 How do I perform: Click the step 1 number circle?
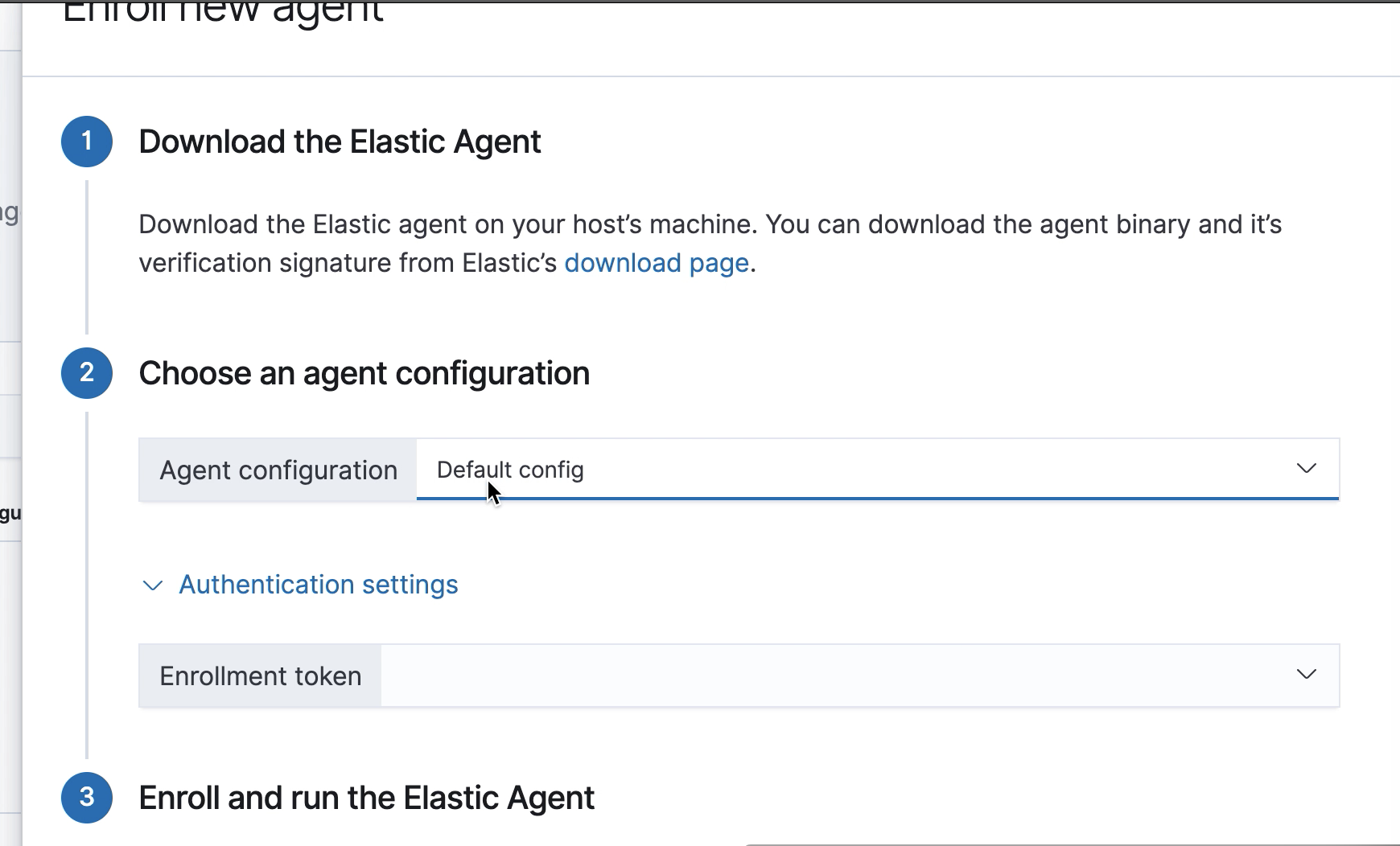(x=87, y=142)
